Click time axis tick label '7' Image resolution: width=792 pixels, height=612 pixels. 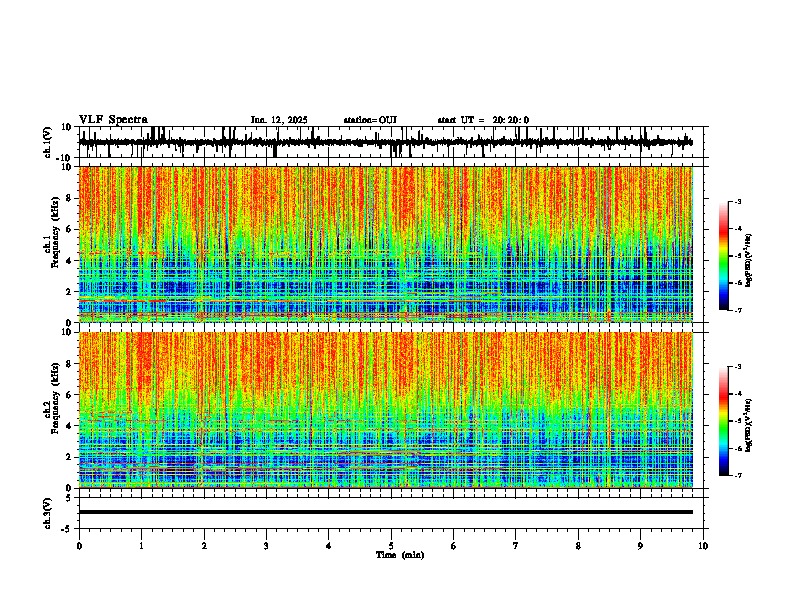coord(516,546)
